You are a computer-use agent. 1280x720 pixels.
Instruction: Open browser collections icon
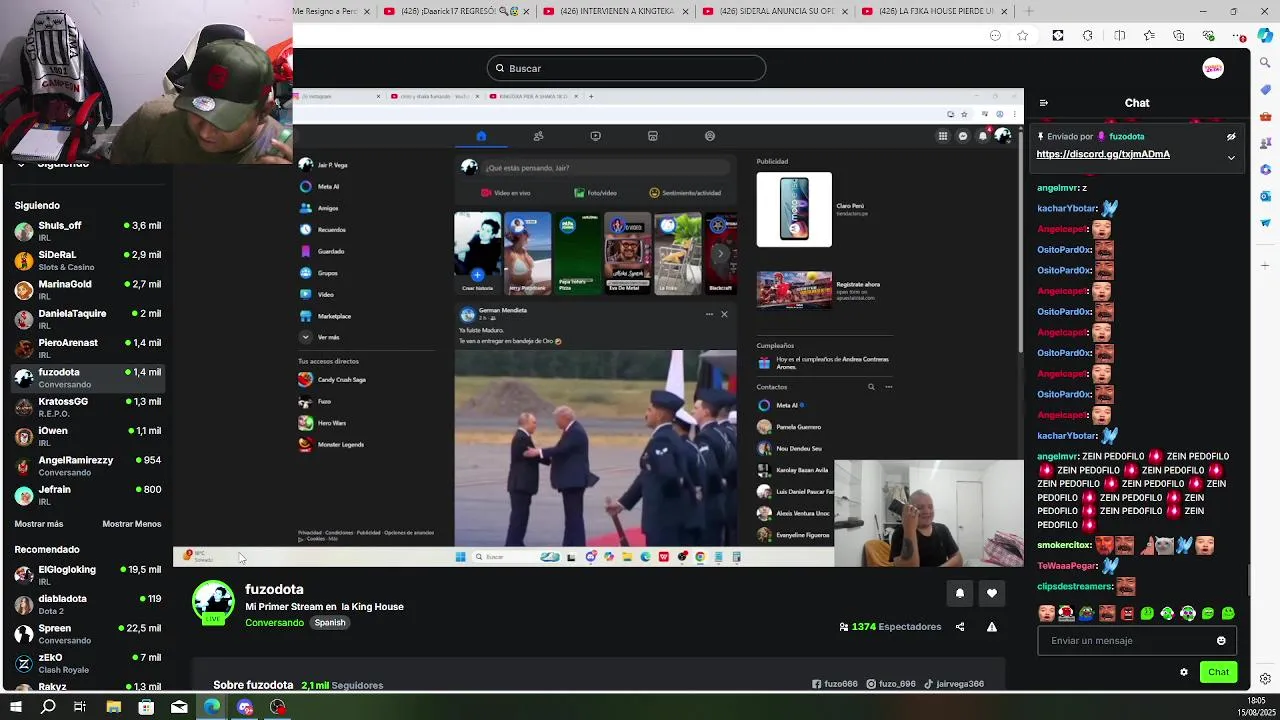coord(1179,36)
